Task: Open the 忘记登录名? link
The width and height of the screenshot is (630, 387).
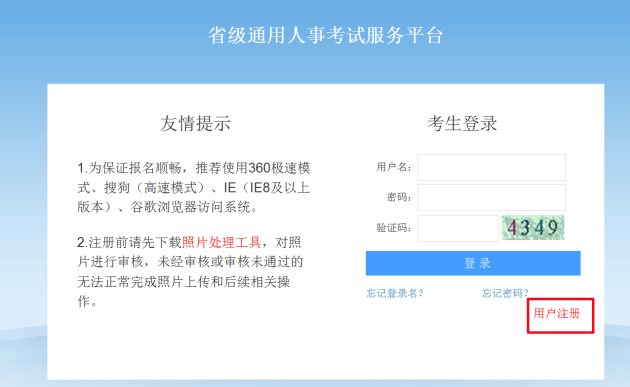Action: 395,293
